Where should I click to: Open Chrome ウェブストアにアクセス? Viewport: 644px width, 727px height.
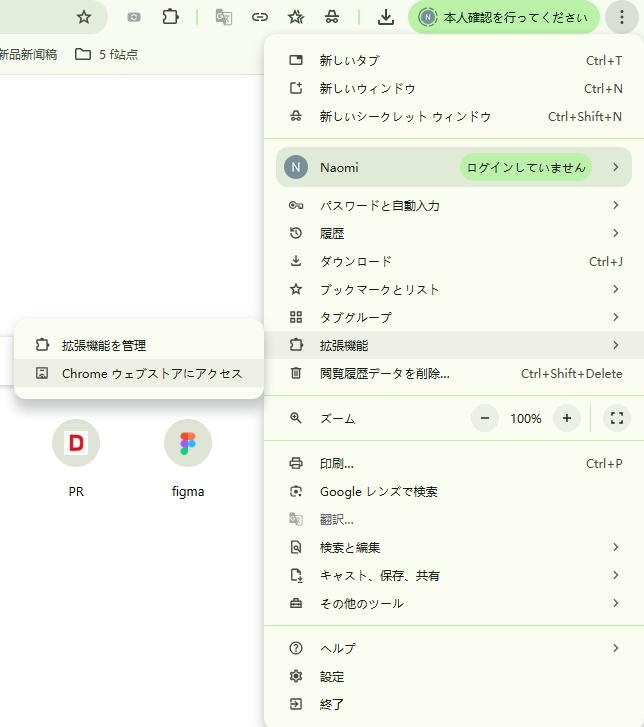139,373
